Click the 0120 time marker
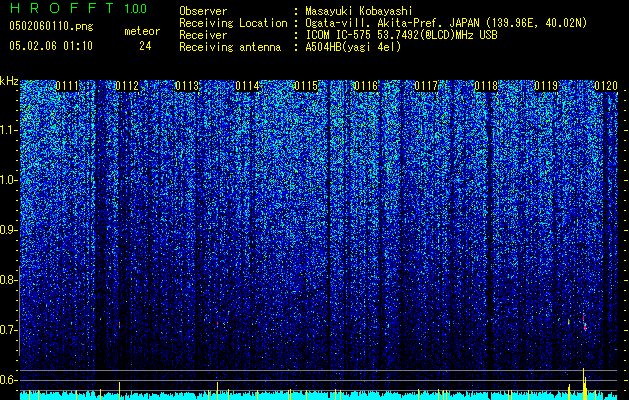The width and height of the screenshot is (629, 400). [606, 86]
